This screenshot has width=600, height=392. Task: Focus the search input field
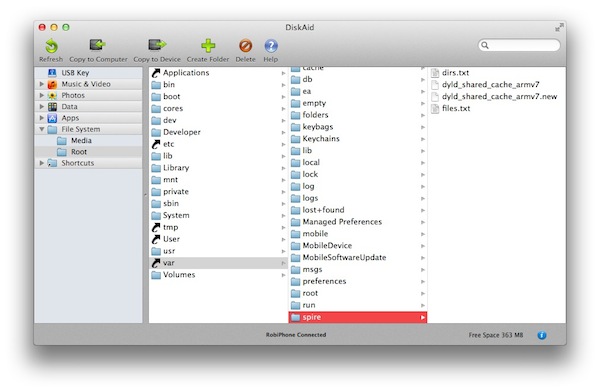519,45
